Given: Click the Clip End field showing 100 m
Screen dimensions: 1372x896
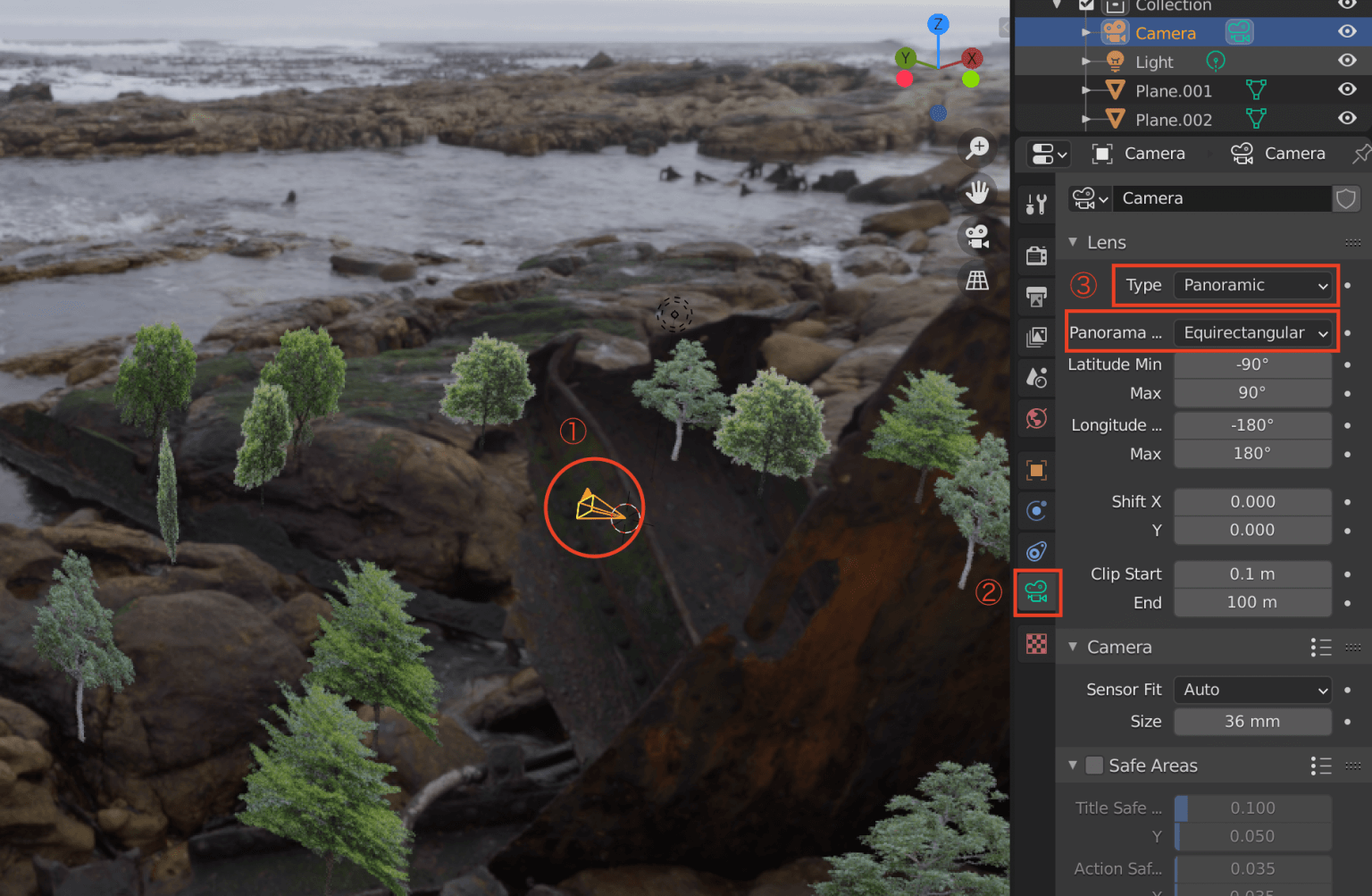Looking at the screenshot, I should (1251, 602).
